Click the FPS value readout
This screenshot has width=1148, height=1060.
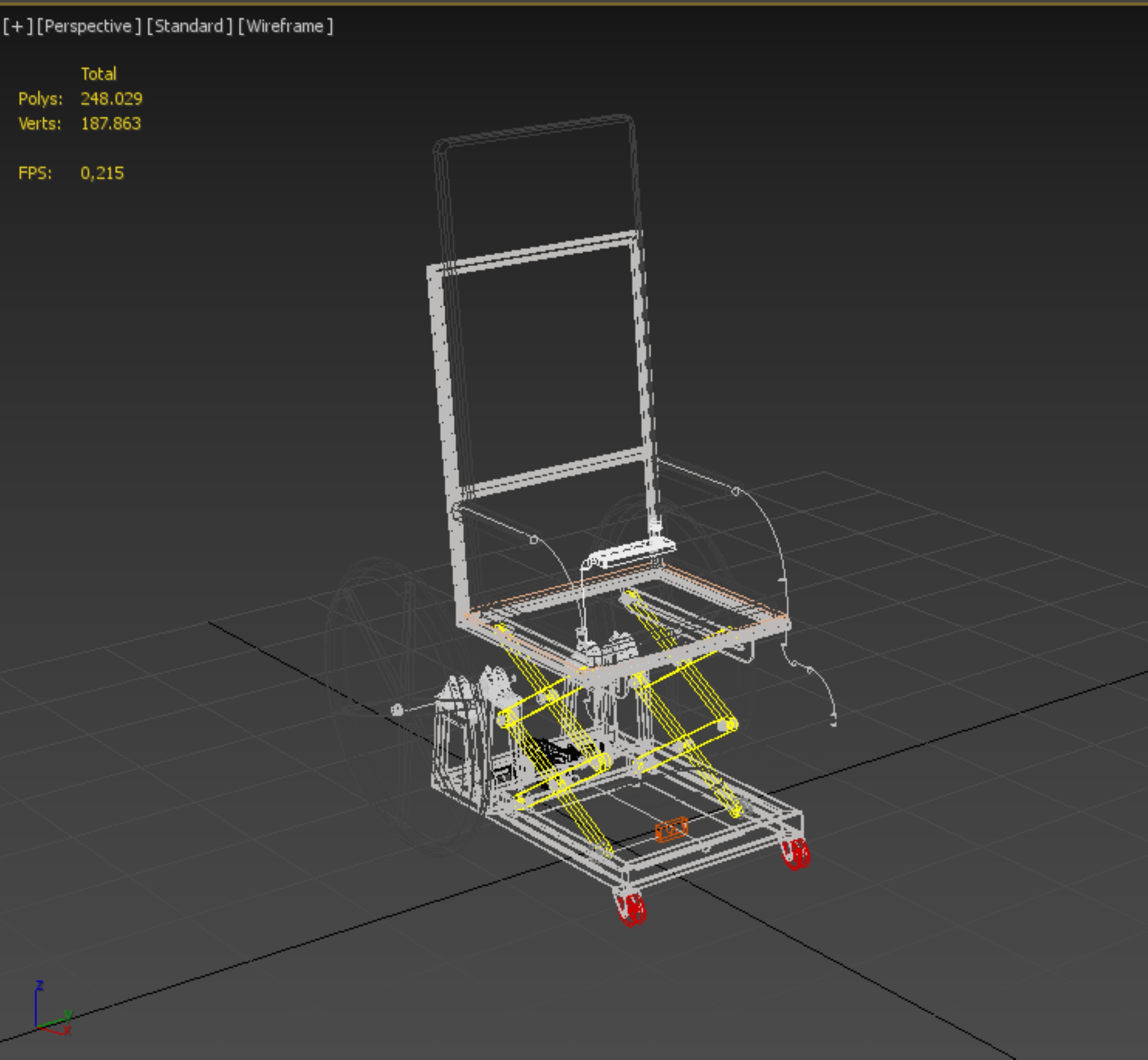pyautogui.click(x=102, y=173)
